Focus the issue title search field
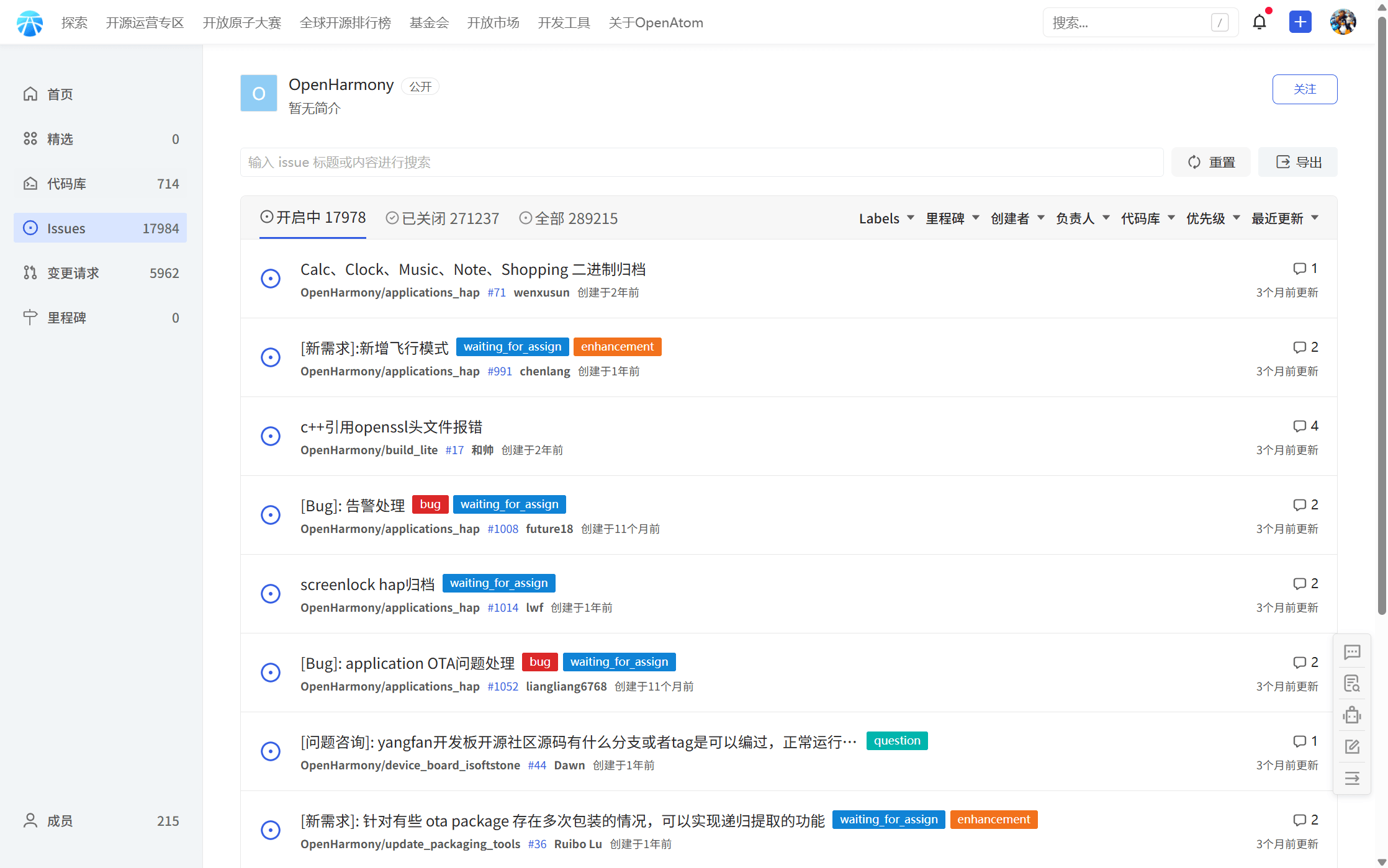Viewport: 1388px width, 868px height. 701,162
